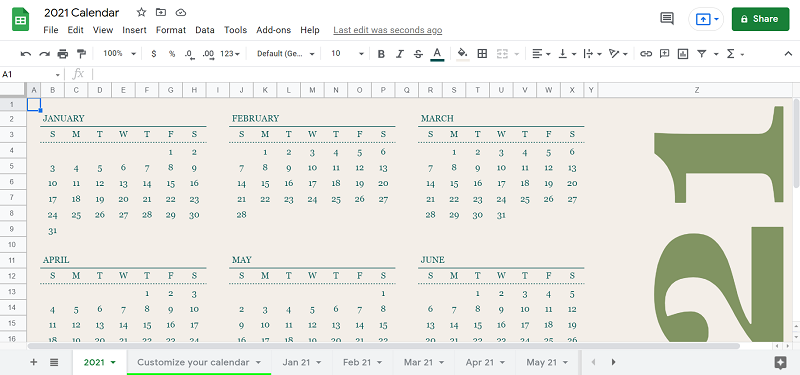Viewport: 800px width, 375px height.
Task: Click the Last edit was seconds ago link
Action: [x=388, y=30]
